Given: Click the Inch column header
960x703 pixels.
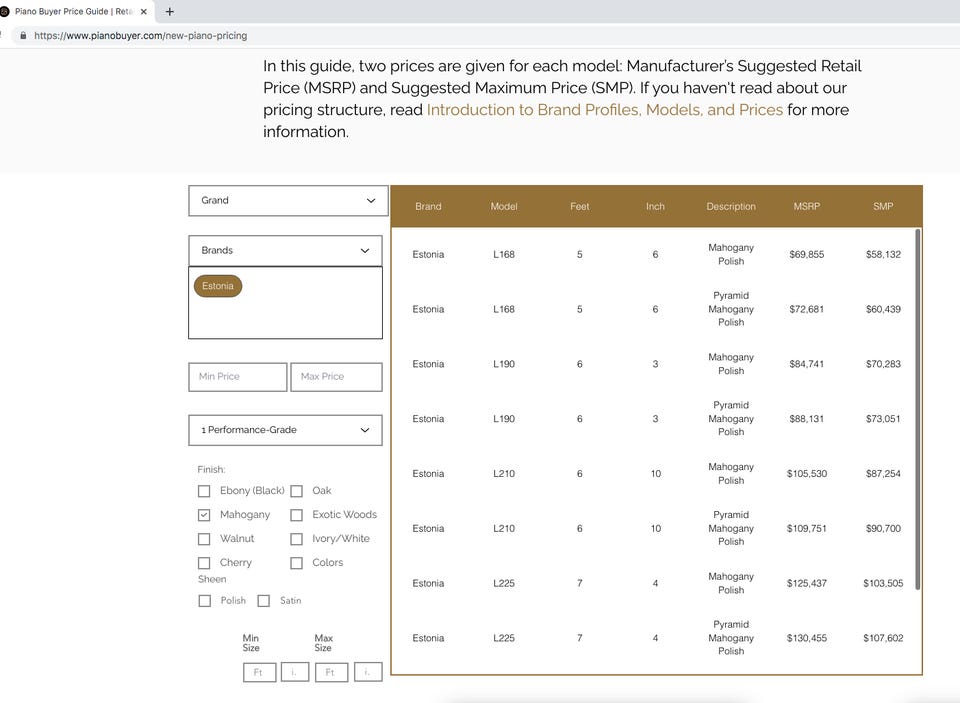Looking at the screenshot, I should 655,206.
